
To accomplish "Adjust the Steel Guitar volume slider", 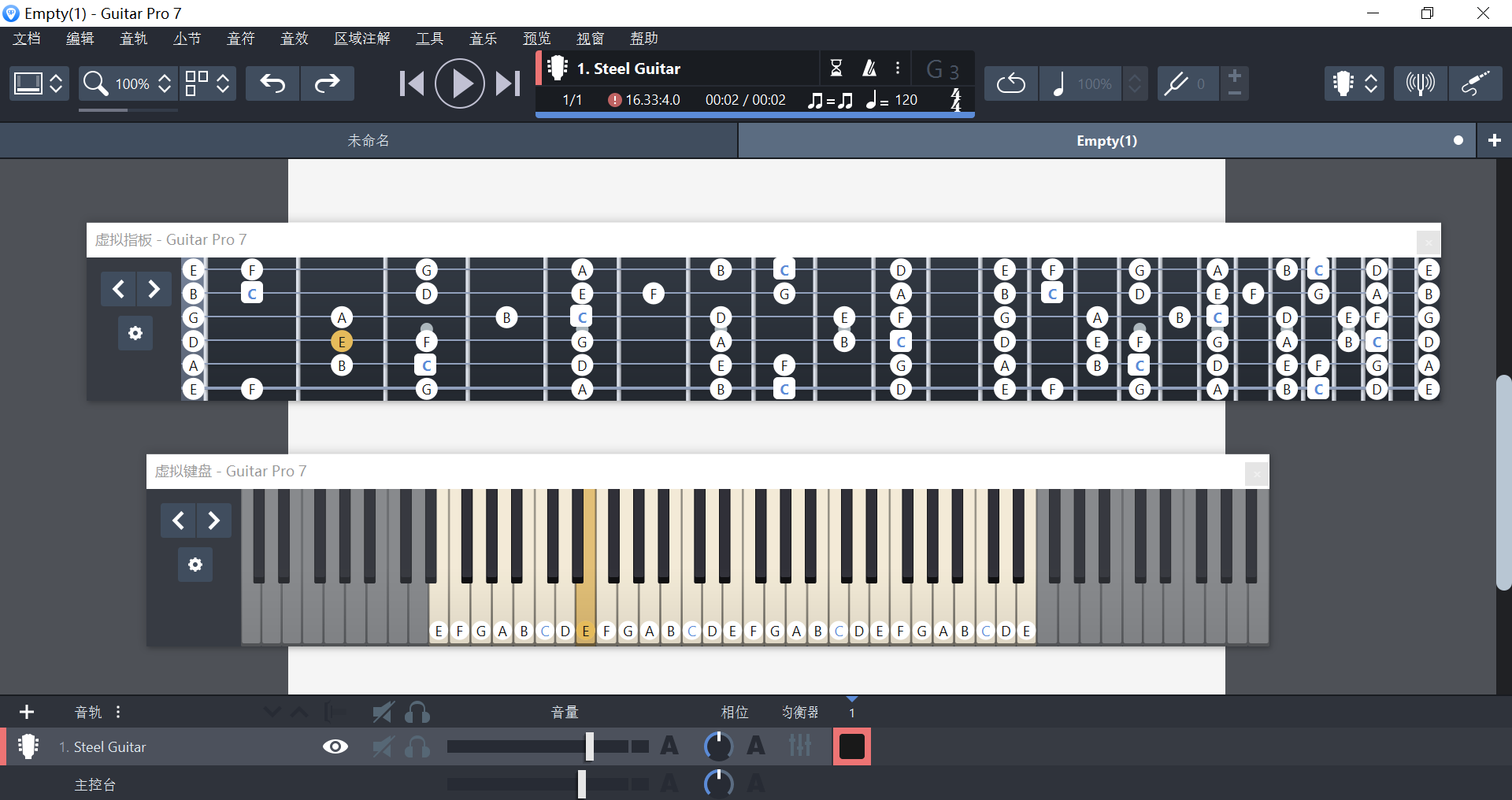I will [590, 746].
